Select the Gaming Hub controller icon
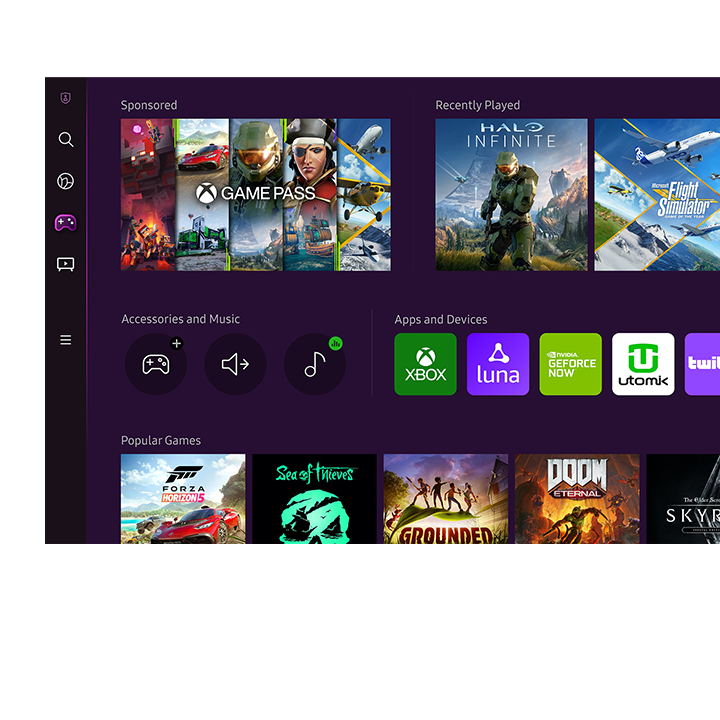720x720 pixels. click(x=66, y=223)
